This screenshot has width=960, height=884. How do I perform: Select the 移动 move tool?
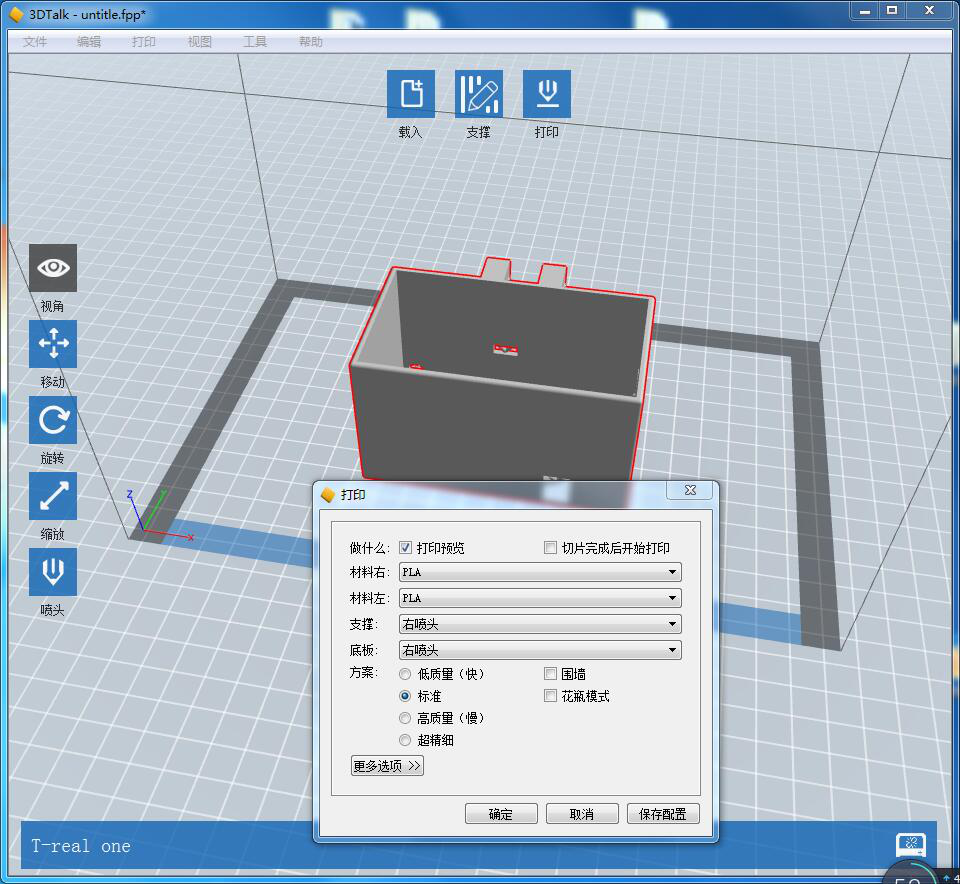point(53,344)
